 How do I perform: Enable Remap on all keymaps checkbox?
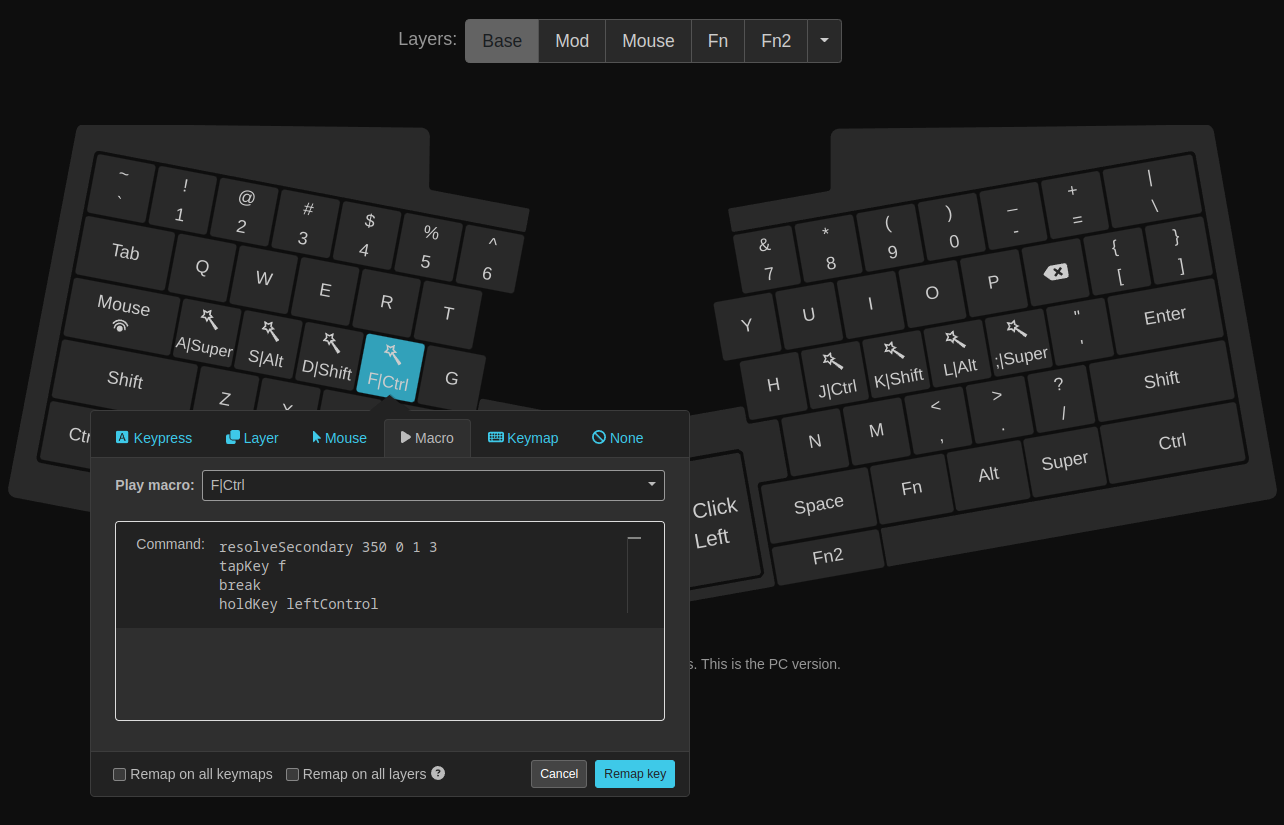tap(120, 774)
